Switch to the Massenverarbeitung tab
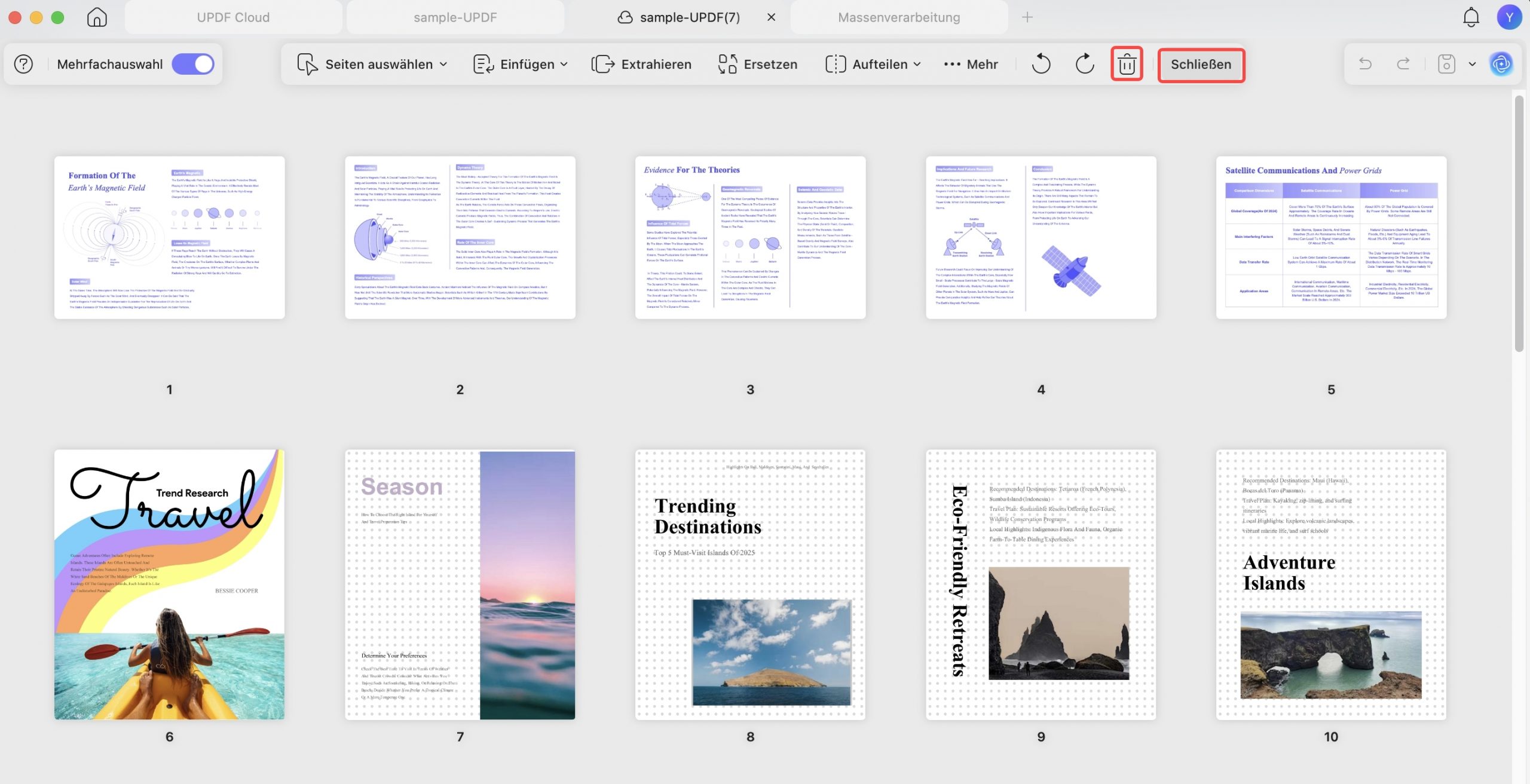 pos(899,17)
